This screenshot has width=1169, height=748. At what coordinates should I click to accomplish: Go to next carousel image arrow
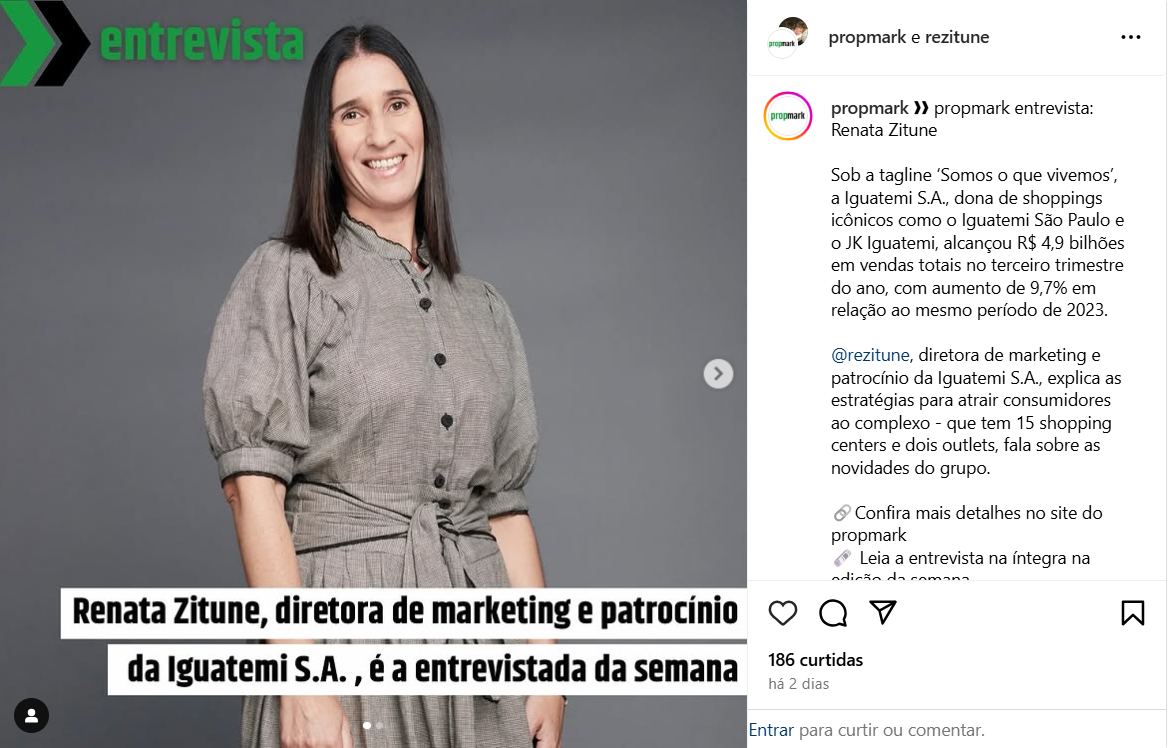pos(718,374)
